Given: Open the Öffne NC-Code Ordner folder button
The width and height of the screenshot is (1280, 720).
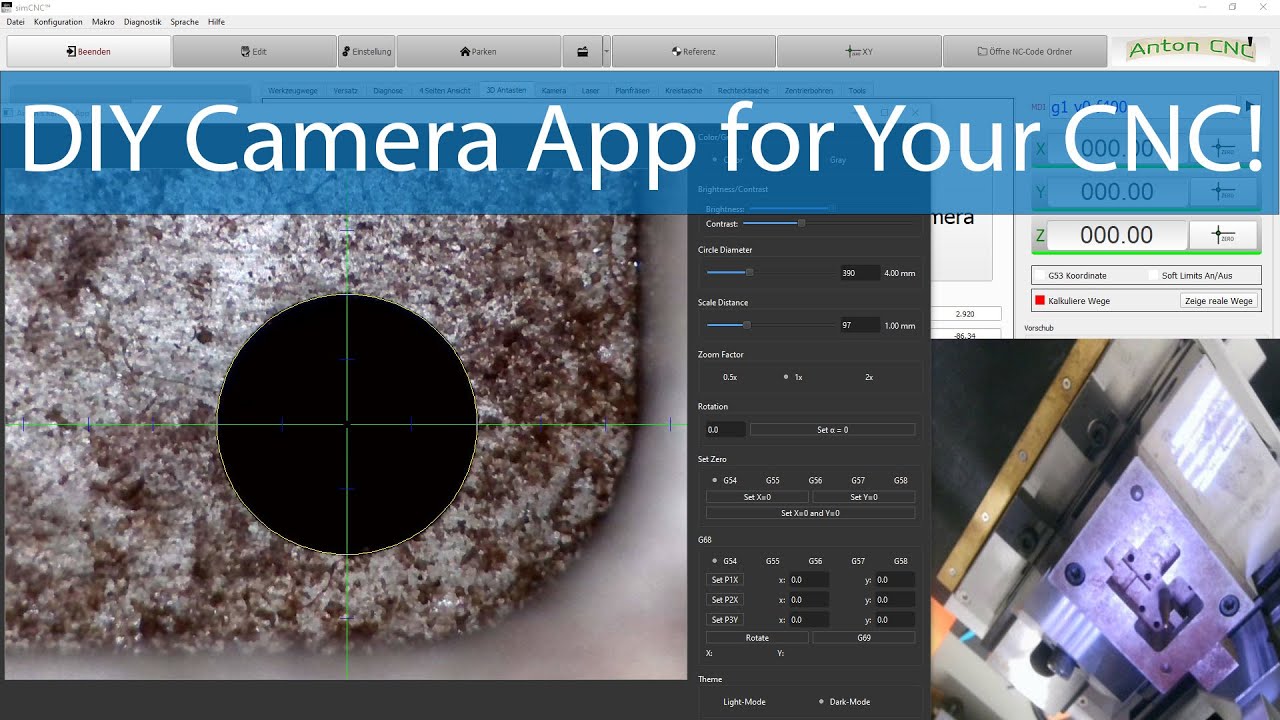Looking at the screenshot, I should 1025,51.
